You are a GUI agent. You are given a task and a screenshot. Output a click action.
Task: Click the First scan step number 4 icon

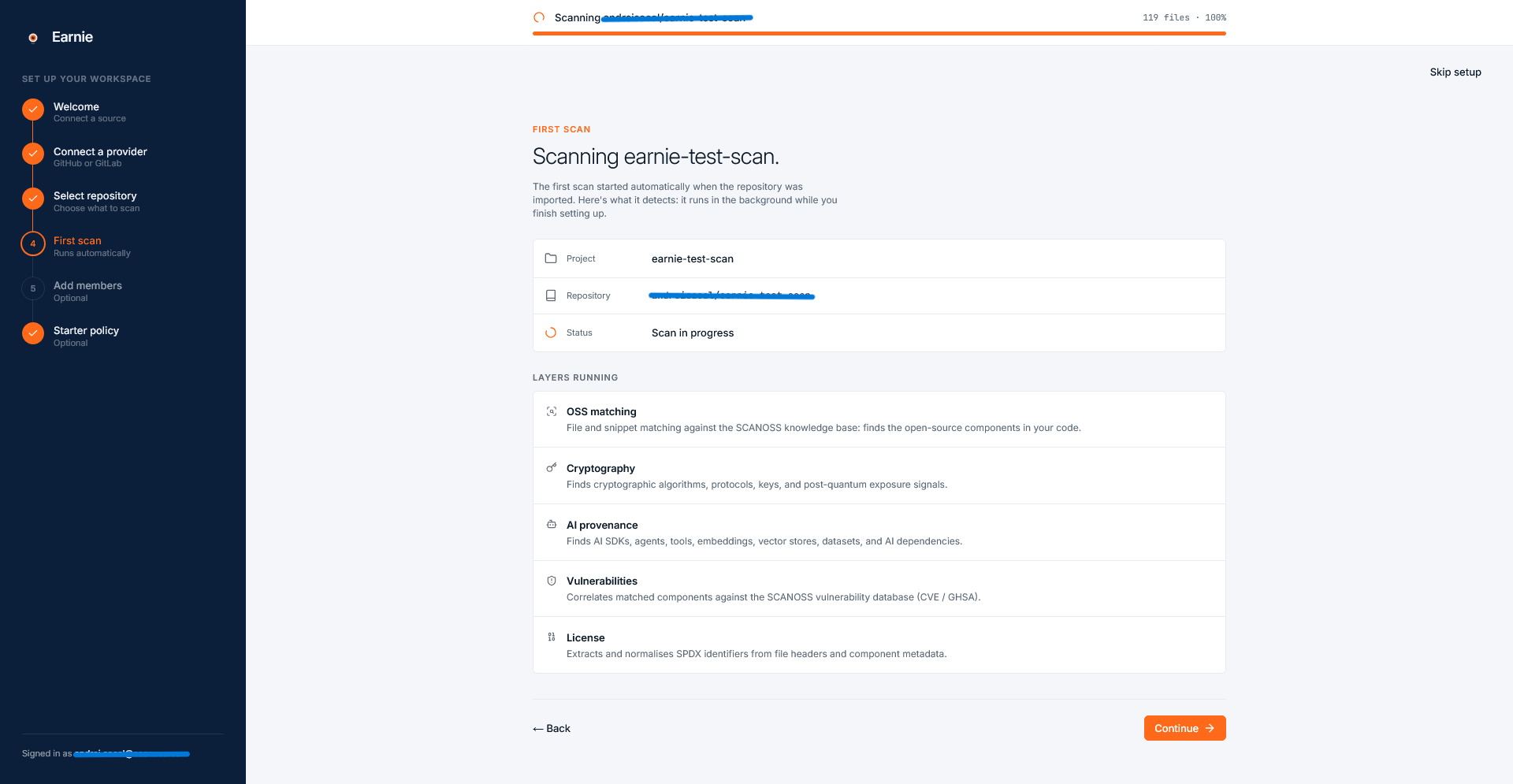point(33,243)
